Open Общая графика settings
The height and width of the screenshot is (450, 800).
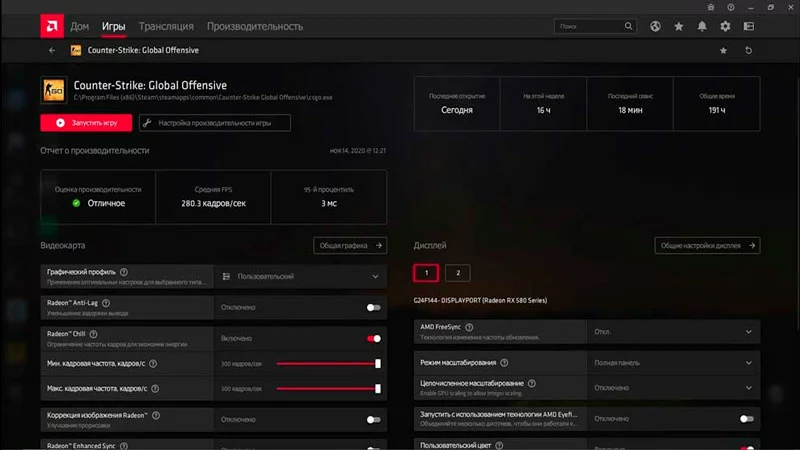tap(350, 245)
